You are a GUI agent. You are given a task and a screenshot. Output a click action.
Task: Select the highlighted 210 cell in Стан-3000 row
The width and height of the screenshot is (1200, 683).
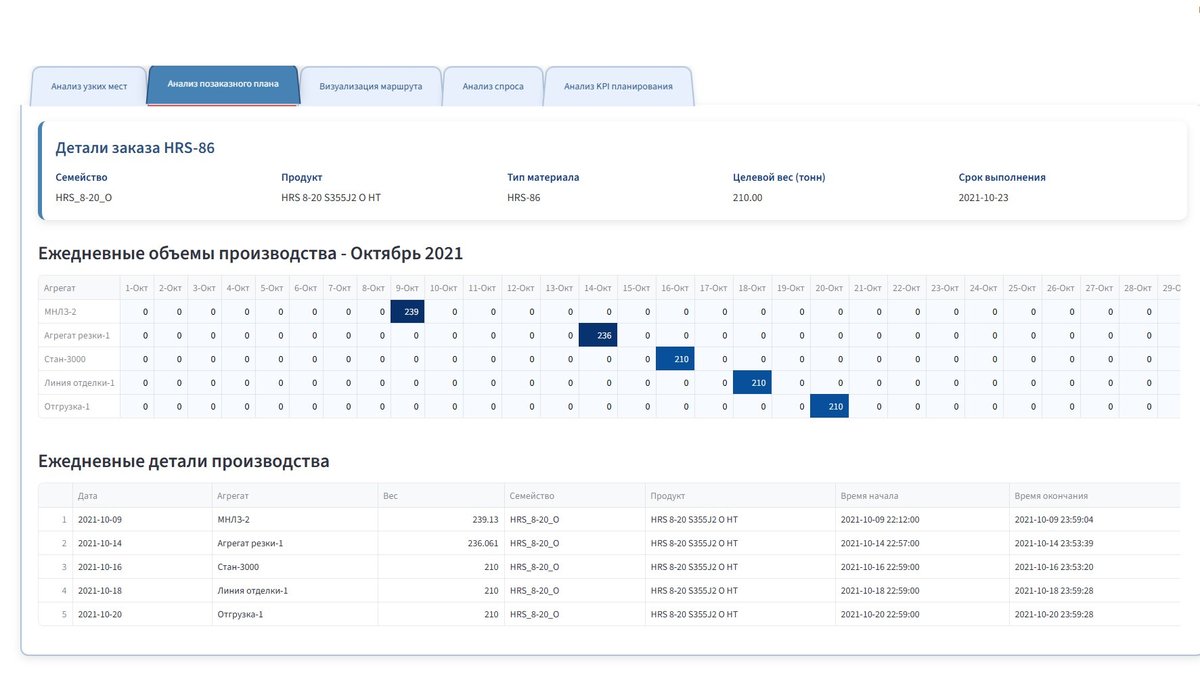pos(675,359)
